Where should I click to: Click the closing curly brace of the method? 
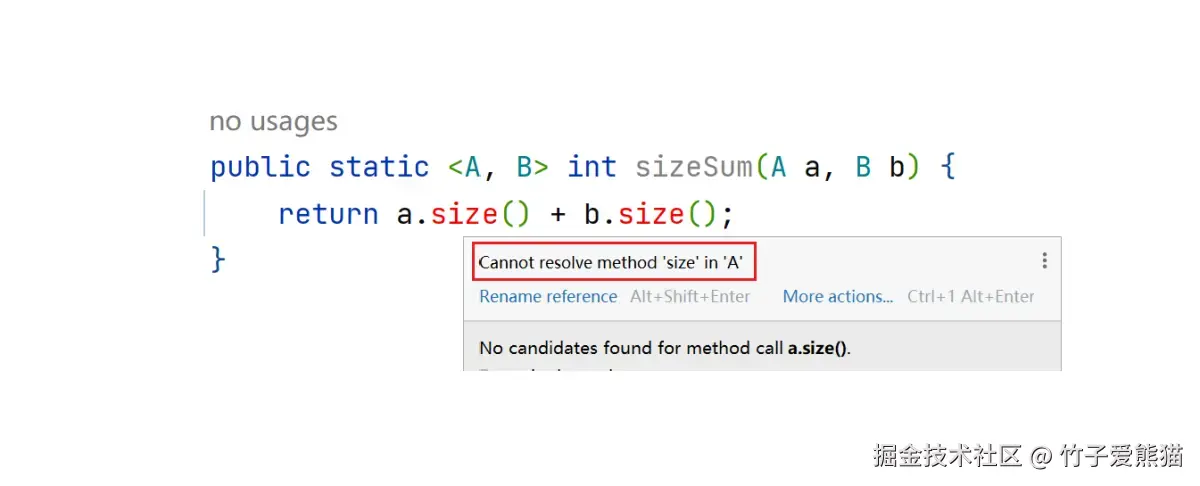click(218, 260)
